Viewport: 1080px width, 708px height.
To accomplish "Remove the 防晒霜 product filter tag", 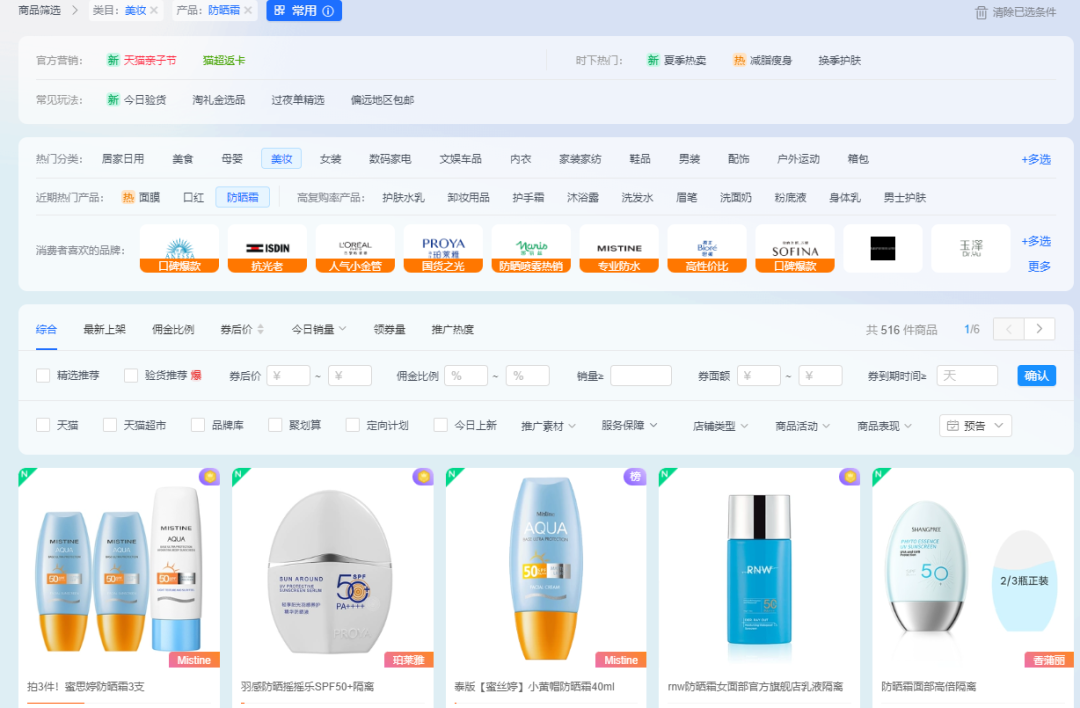I will coord(248,10).
